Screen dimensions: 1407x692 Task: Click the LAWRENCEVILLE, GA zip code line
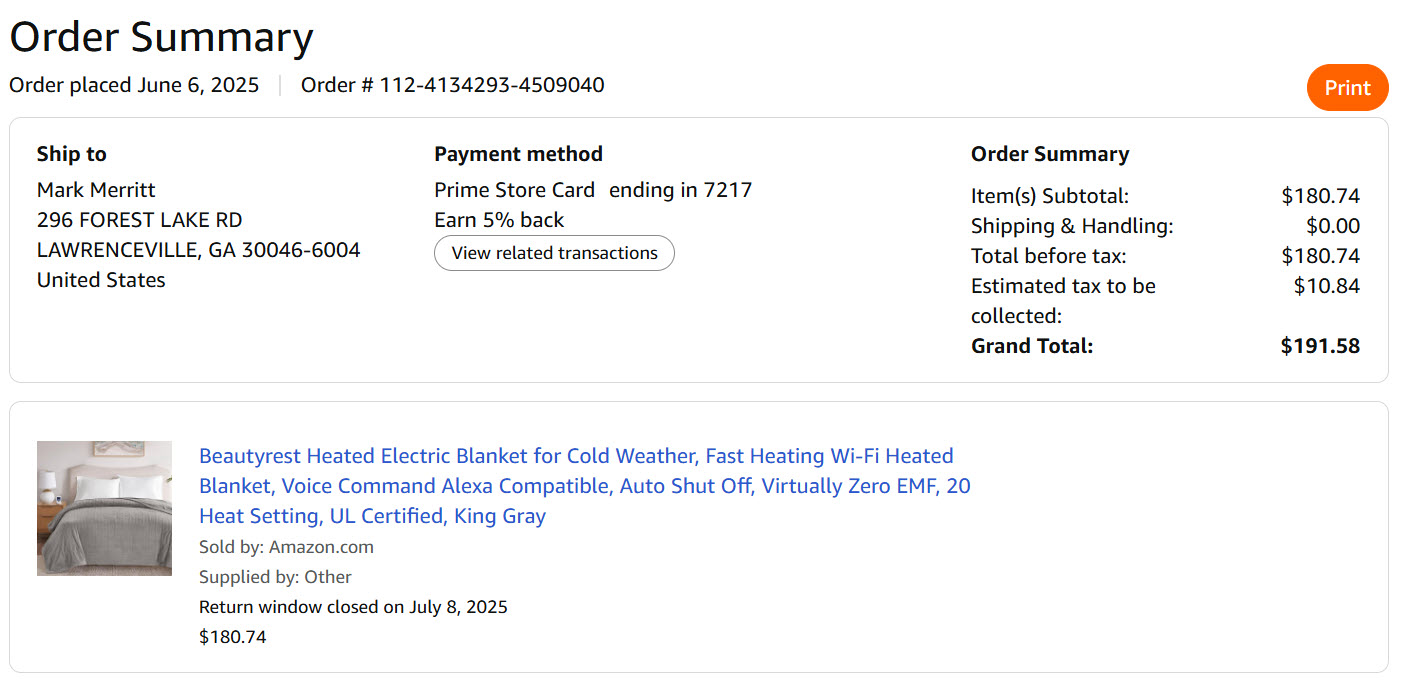click(199, 250)
